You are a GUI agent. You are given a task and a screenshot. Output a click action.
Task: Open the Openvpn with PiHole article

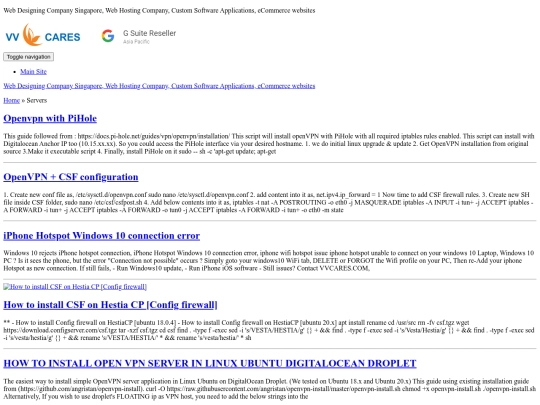click(50, 118)
